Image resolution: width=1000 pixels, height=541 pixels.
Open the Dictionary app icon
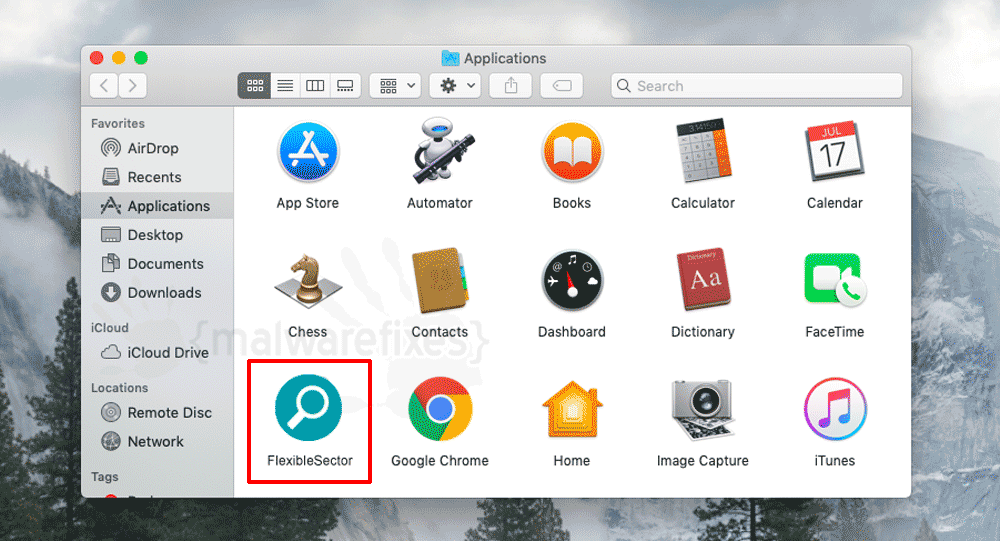(x=703, y=279)
